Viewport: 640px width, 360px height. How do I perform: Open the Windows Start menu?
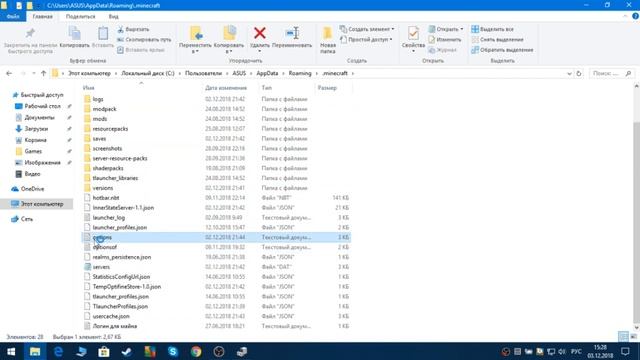click(x=11, y=351)
